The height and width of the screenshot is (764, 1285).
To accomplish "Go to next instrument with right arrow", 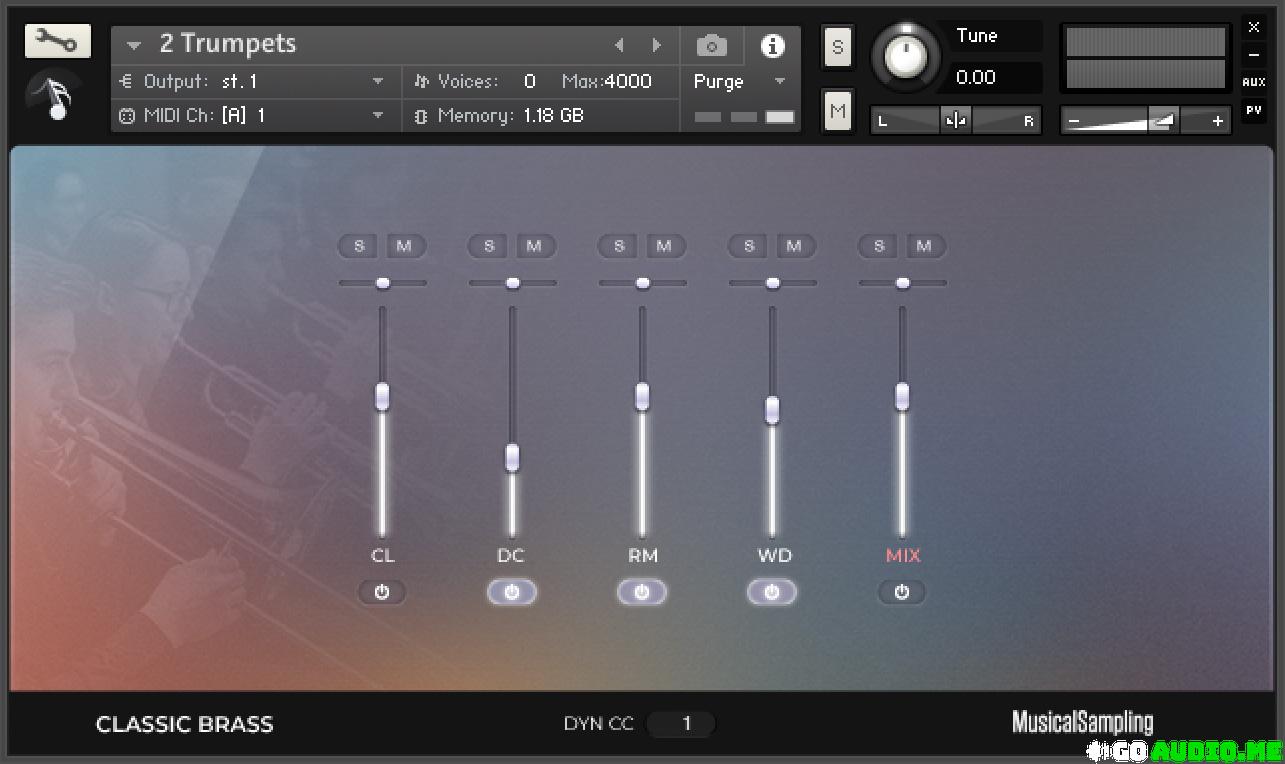I will (x=656, y=45).
